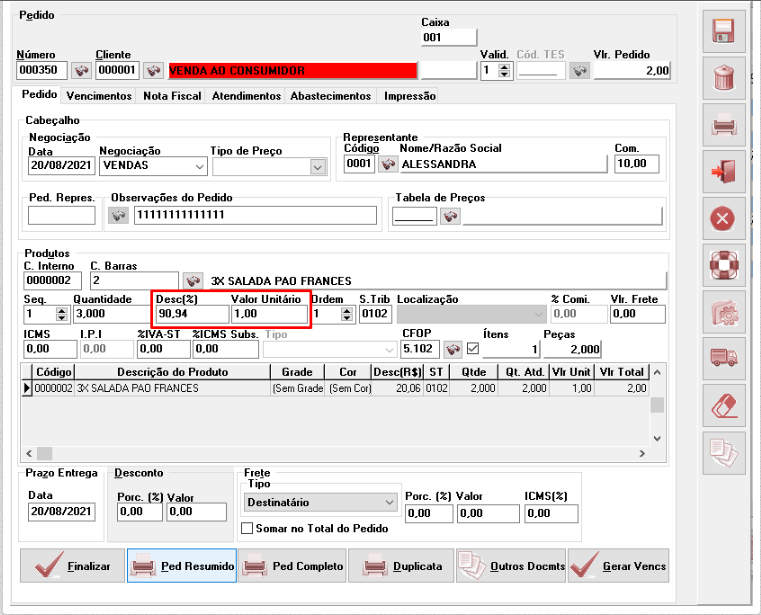Click the Ped Resumido button
The image size is (761, 615).
coord(182,566)
